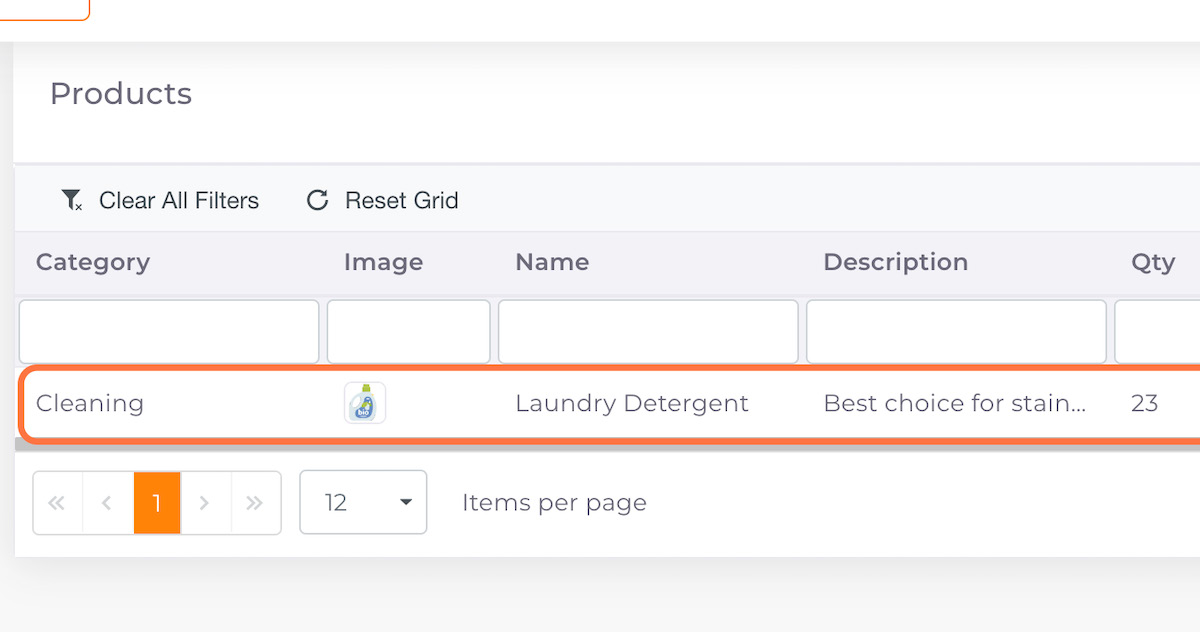This screenshot has height=632, width=1200.
Task: Sort by the Description column header
Action: point(896,262)
